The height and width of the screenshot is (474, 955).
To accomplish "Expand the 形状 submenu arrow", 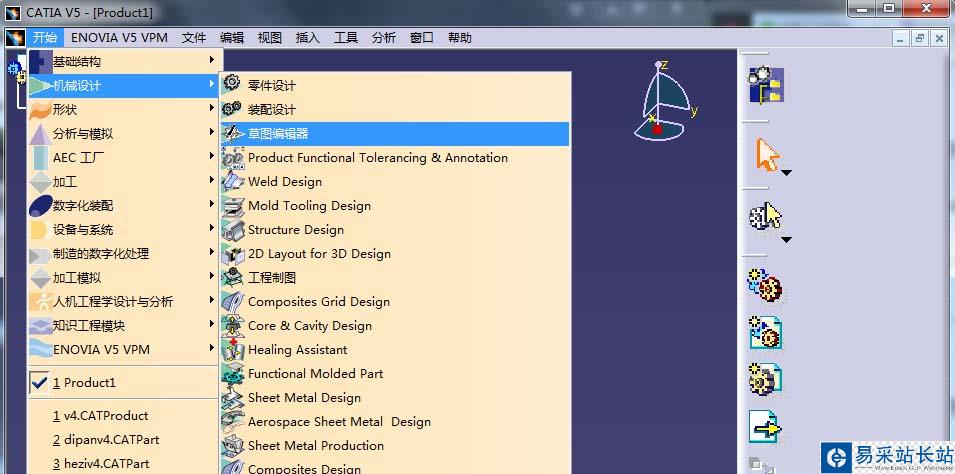I will pyautogui.click(x=211, y=108).
